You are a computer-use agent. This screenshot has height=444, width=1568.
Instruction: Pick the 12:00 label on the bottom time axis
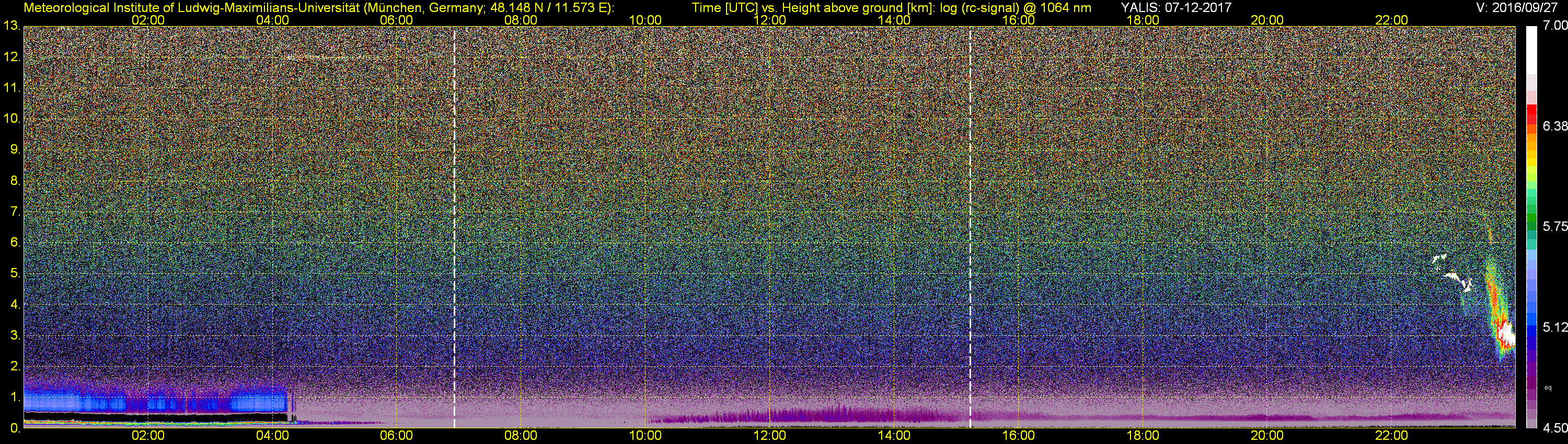tap(770, 436)
